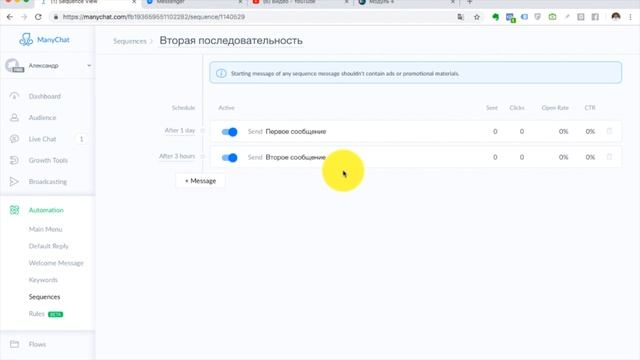Add a new message with + Message
Screen dimensions: 640x360
click(200, 181)
